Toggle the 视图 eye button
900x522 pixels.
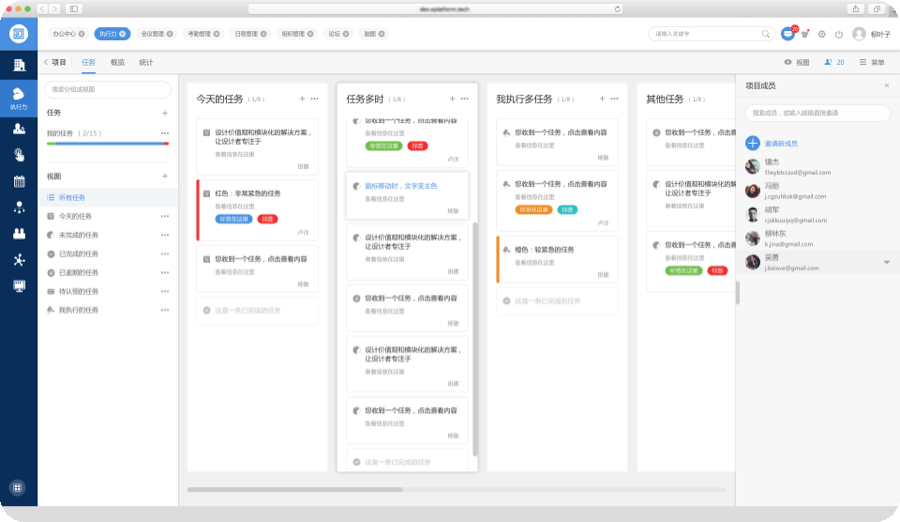[797, 62]
